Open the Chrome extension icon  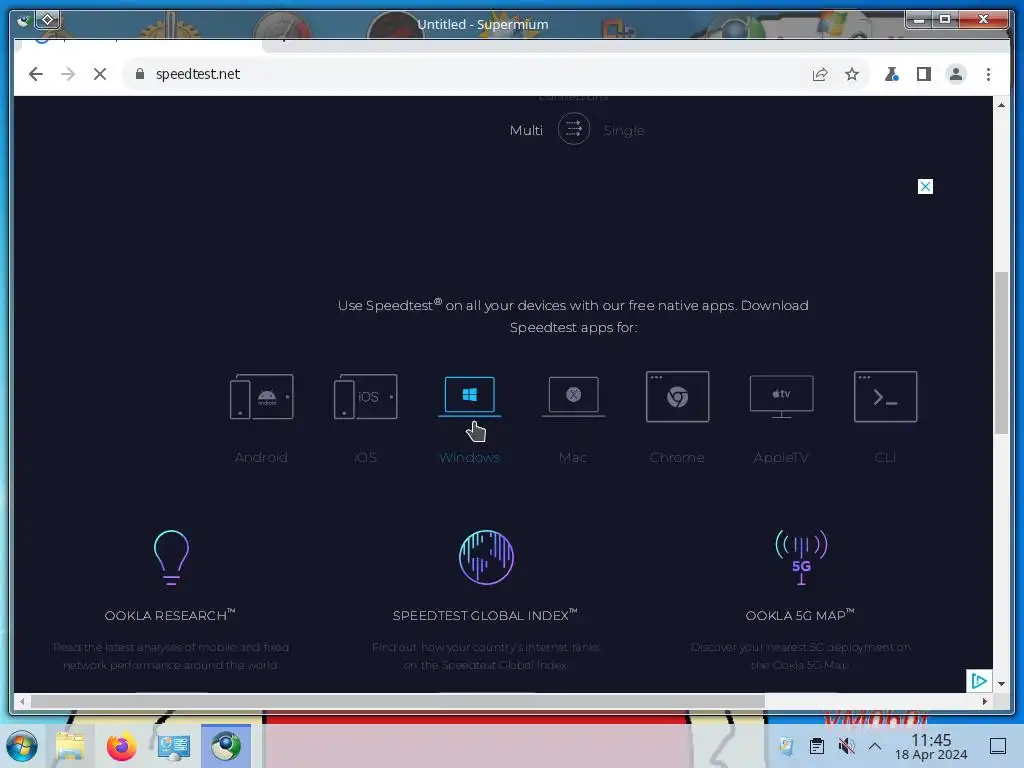click(x=677, y=396)
